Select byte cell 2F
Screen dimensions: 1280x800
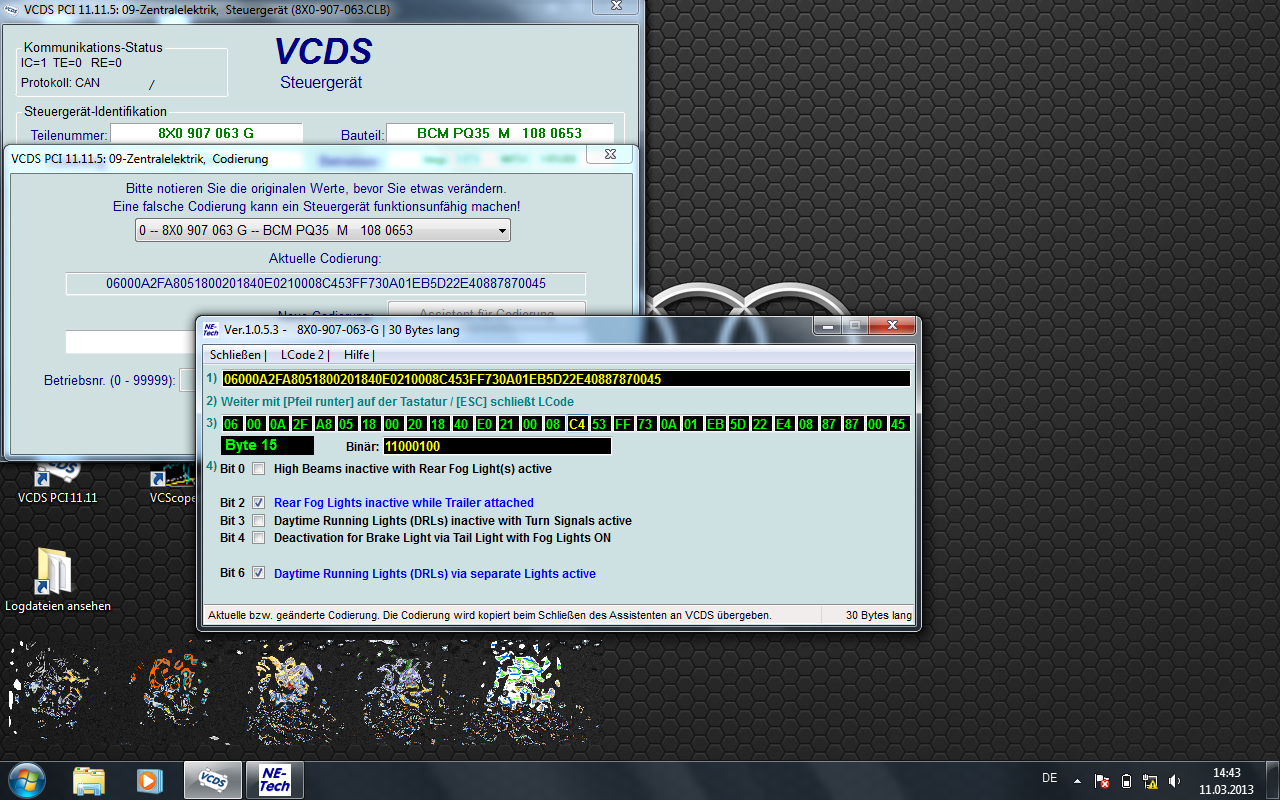(x=301, y=424)
